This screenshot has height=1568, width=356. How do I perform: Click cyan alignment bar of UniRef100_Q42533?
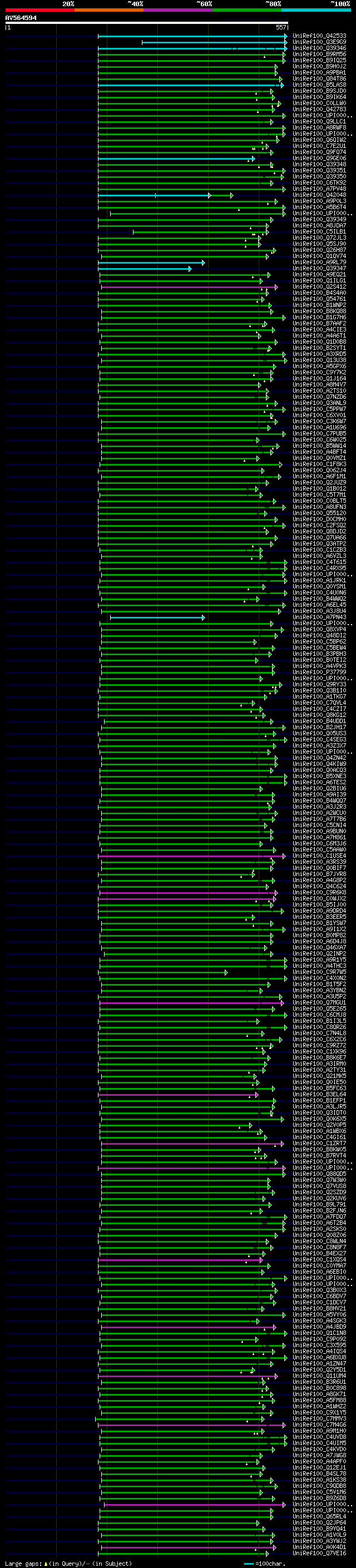click(x=192, y=36)
